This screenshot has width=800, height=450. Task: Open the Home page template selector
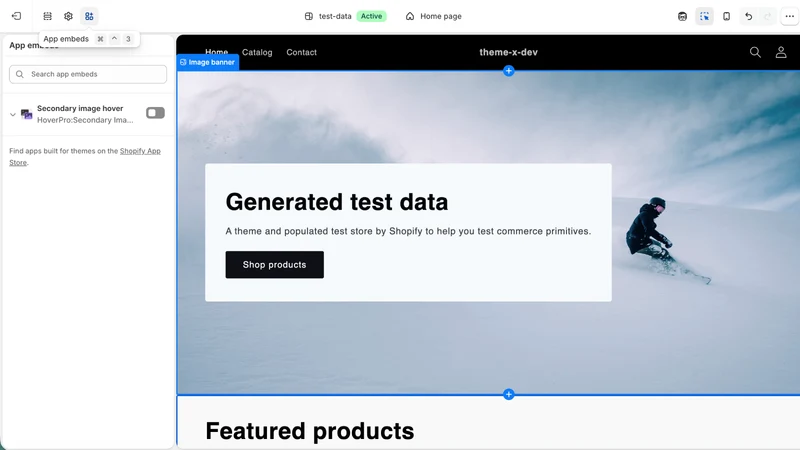[434, 16]
